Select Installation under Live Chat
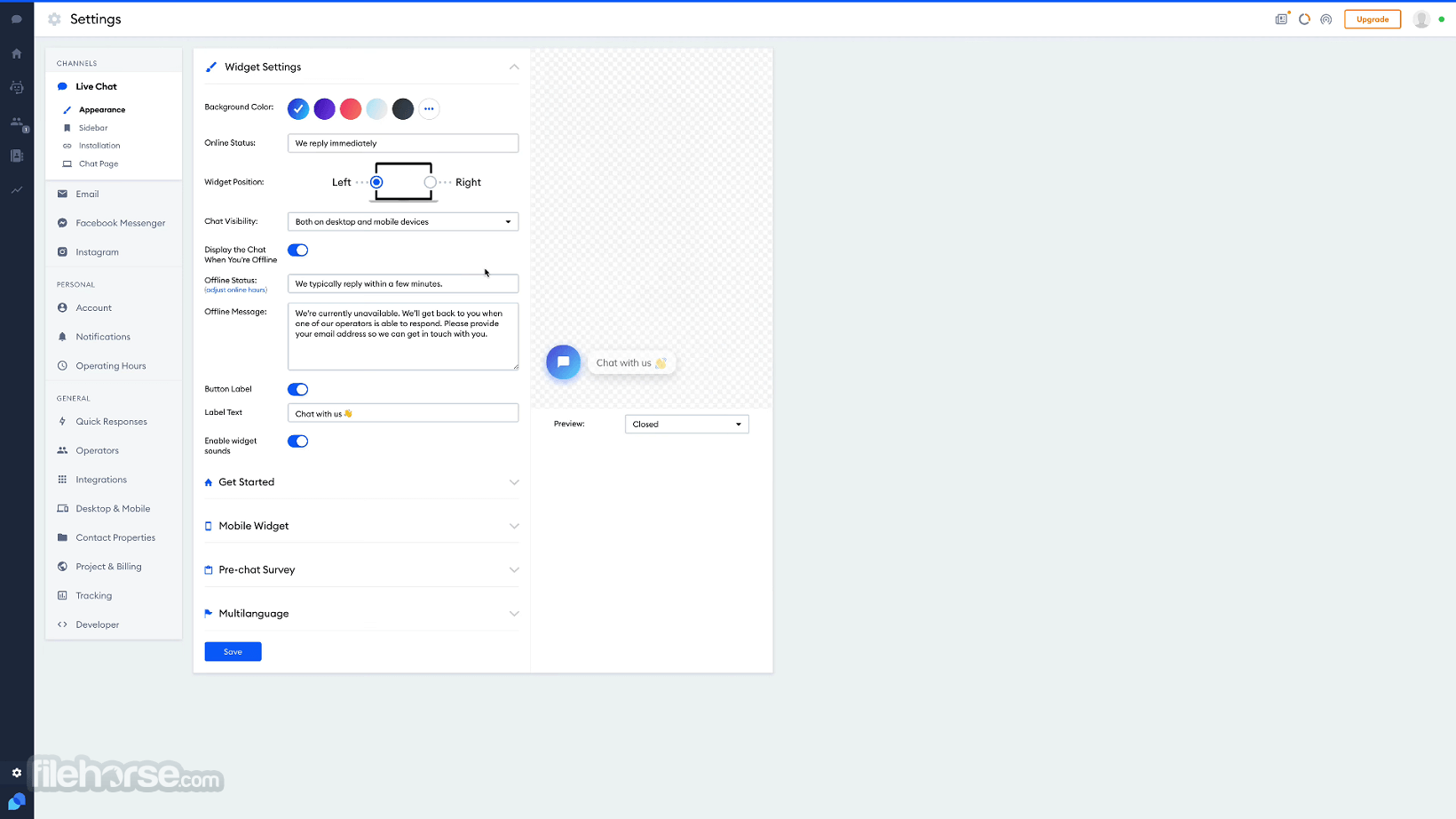Screen dimensions: 1456x819 [x=99, y=146]
